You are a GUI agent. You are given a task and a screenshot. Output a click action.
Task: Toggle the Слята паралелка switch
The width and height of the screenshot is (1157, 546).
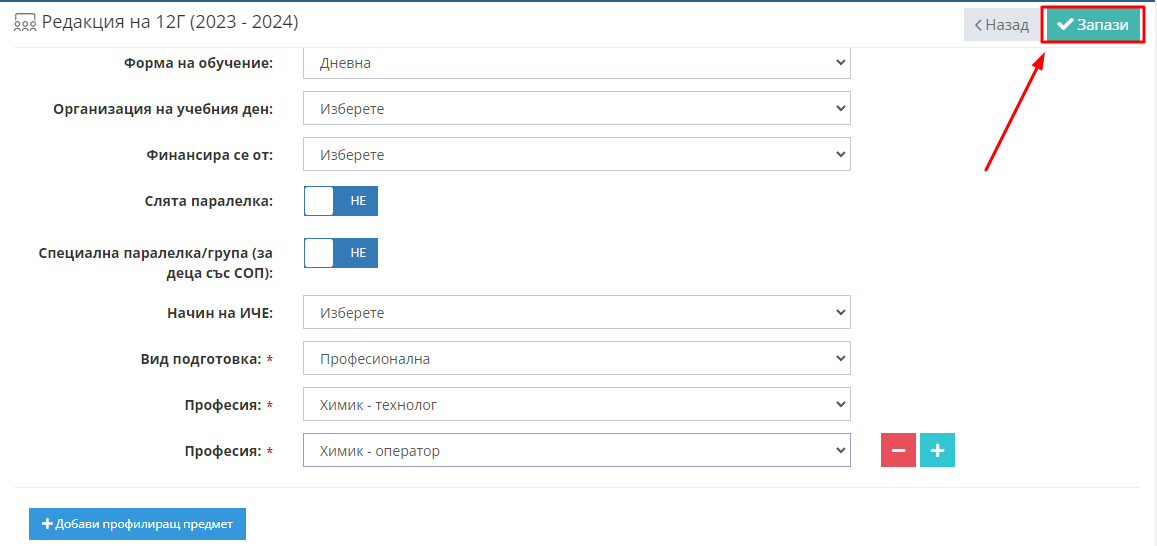click(341, 201)
